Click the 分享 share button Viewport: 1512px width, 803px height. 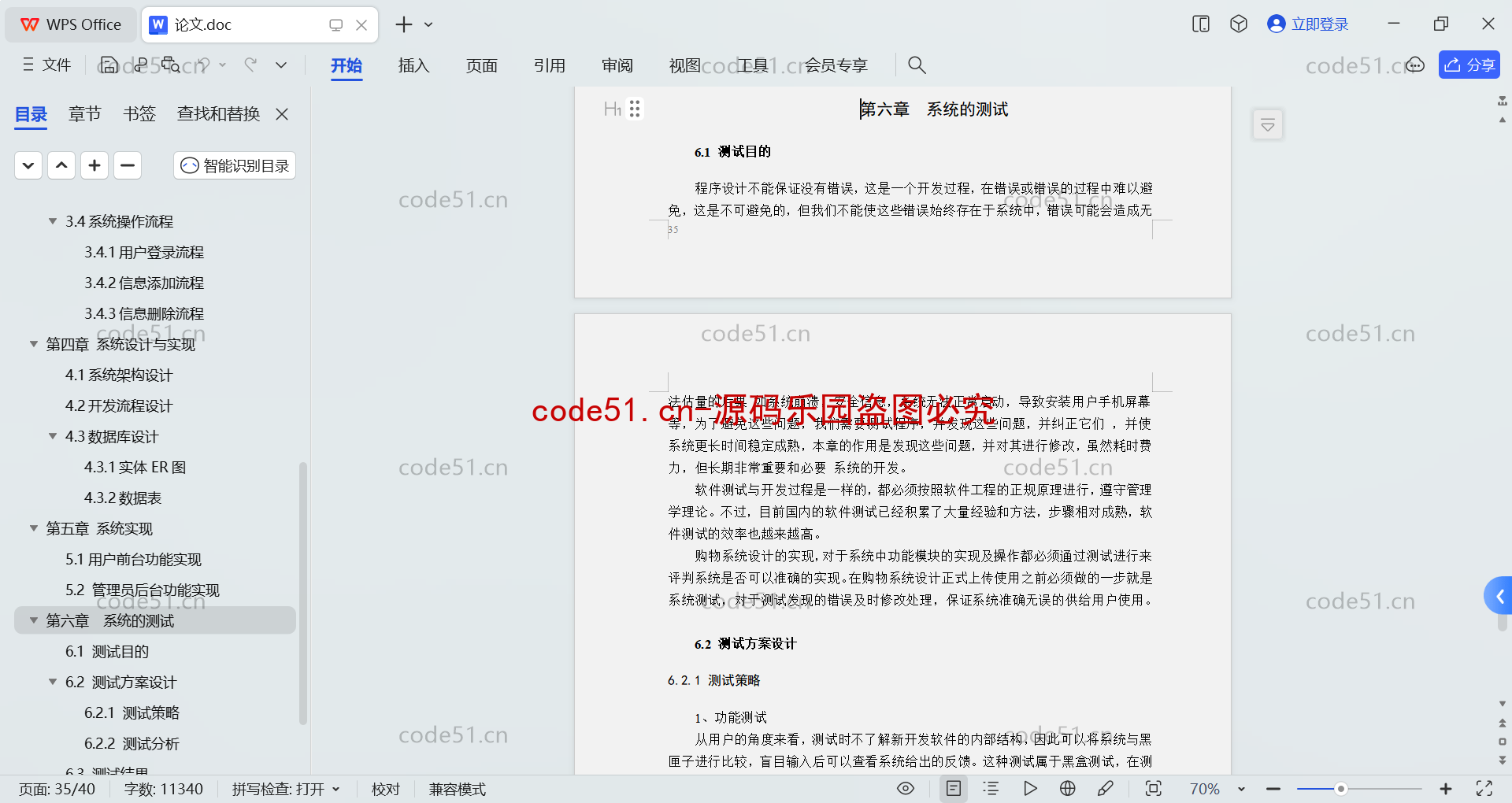1469,65
